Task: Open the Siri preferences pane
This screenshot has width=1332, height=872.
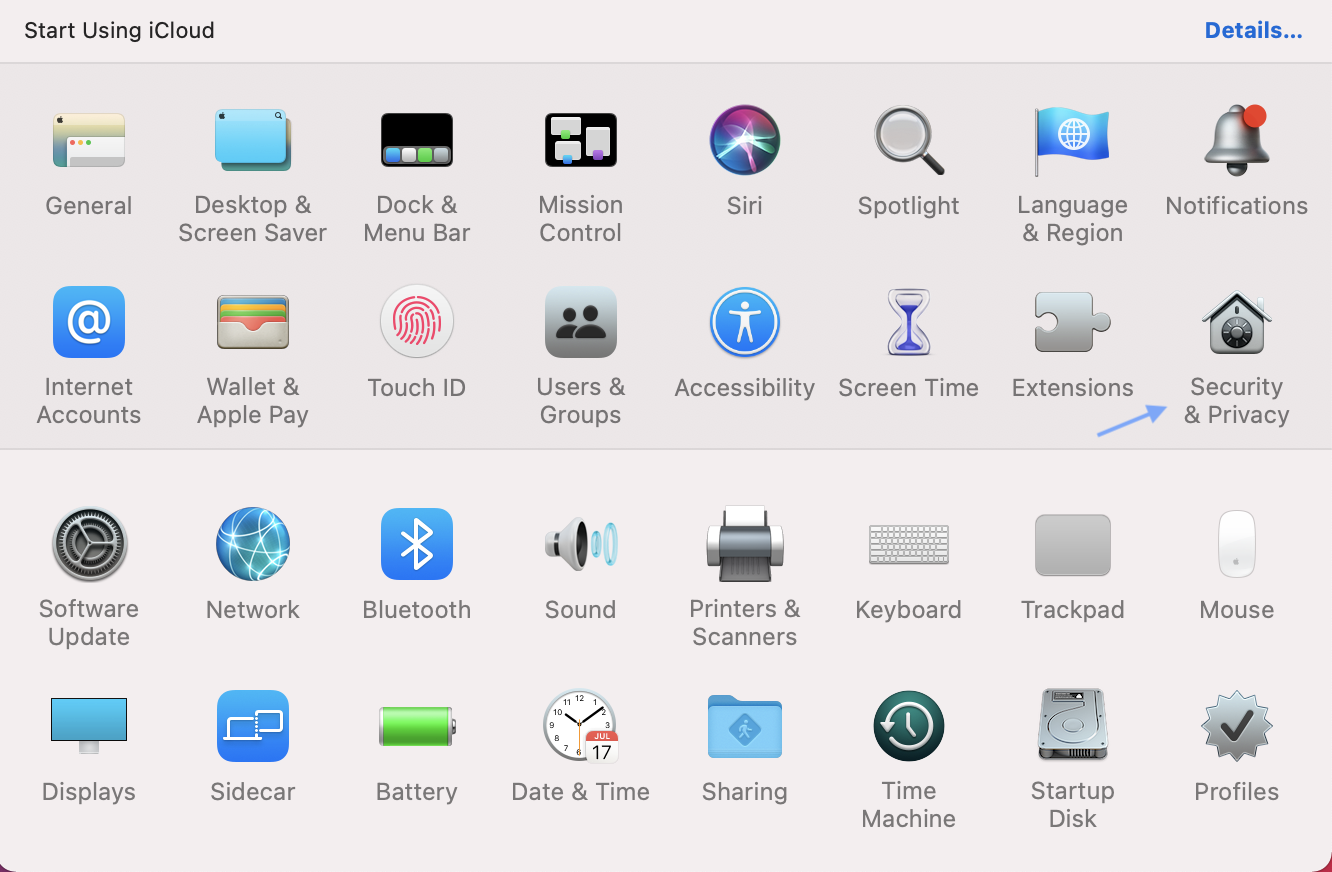Action: [745, 140]
